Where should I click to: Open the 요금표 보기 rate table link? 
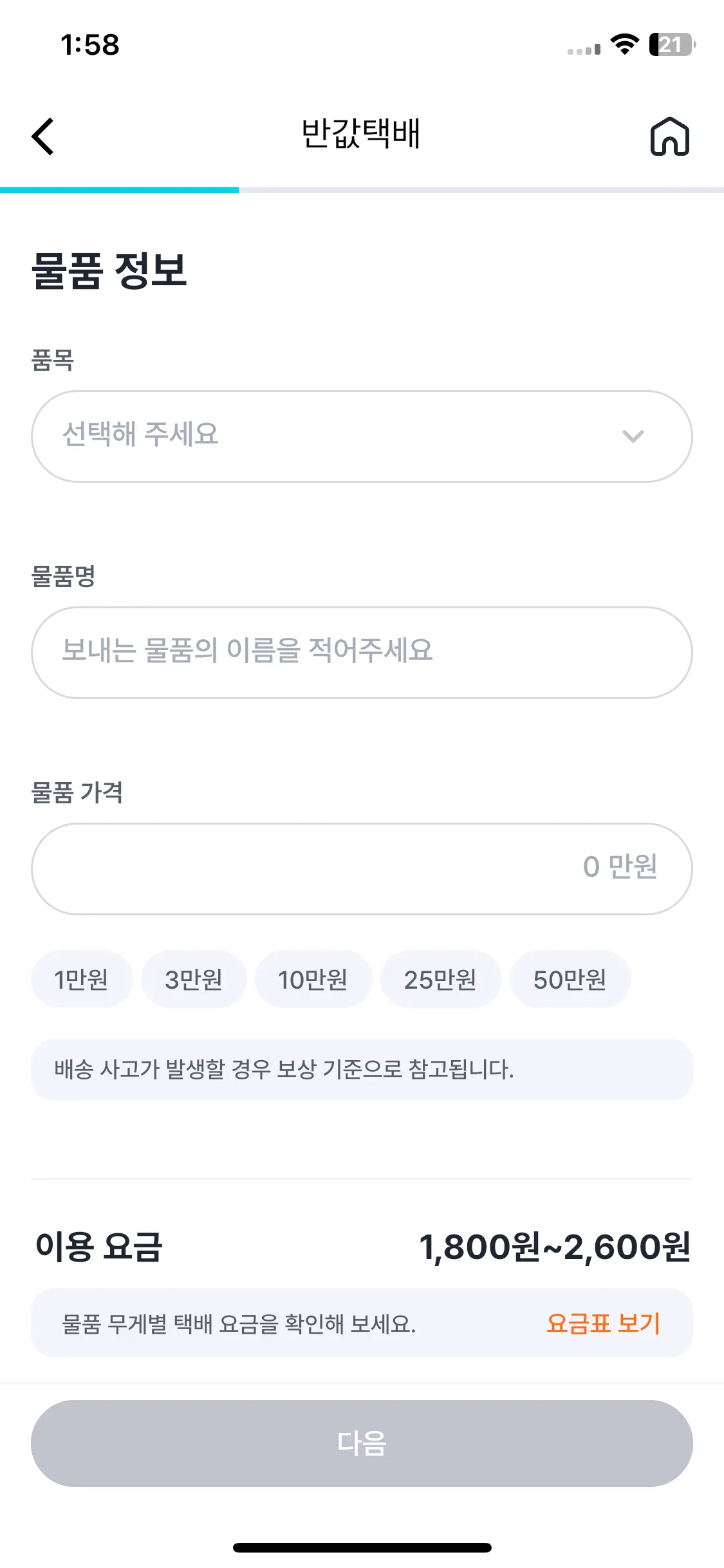(603, 1323)
